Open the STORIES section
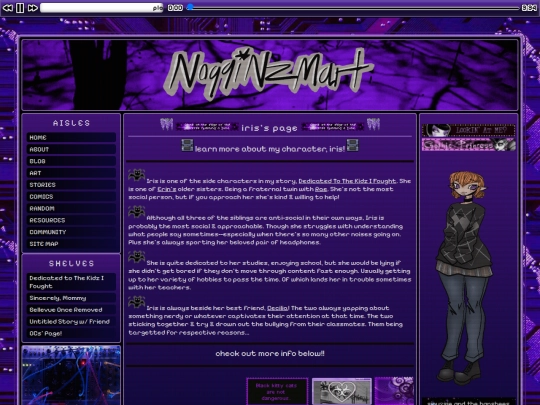Image resolution: width=540 pixels, height=405 pixels. (x=71, y=185)
